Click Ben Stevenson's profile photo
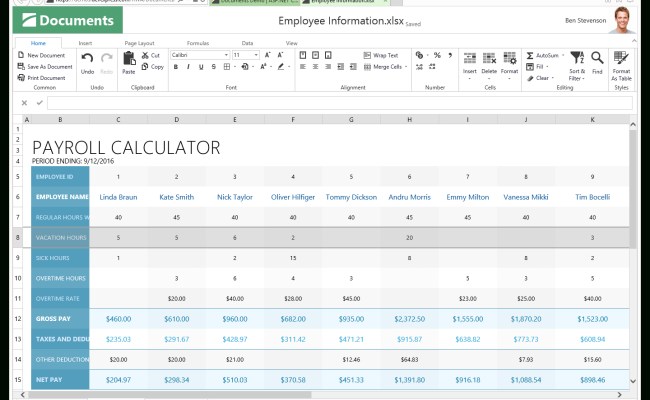The image size is (650, 400). [x=623, y=19]
